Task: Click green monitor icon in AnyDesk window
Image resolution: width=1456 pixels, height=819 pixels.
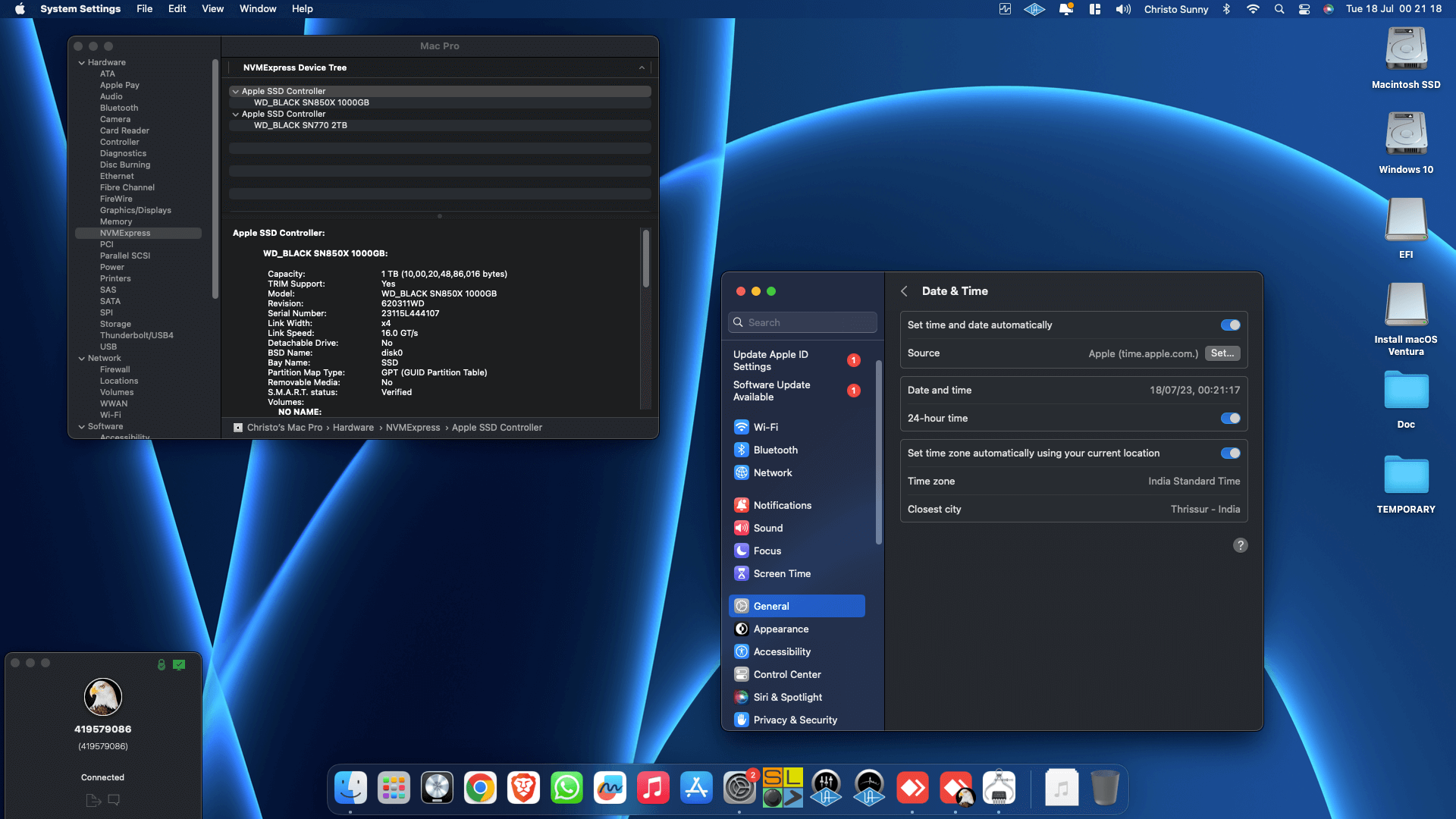Action: pos(179,664)
